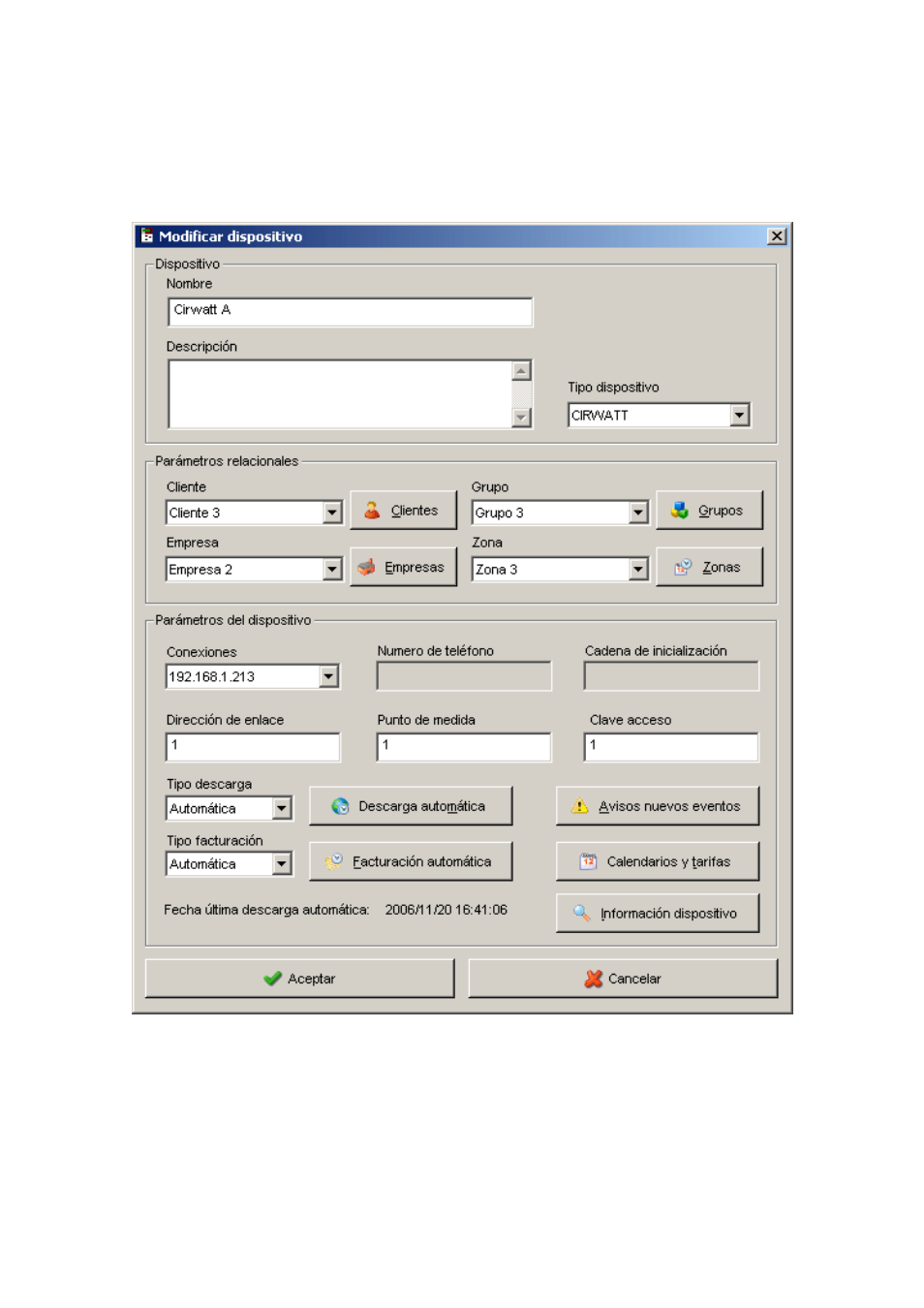Expand the Tipo dispositivo dropdown
Screen dimensions: 924x1308
coord(740,416)
